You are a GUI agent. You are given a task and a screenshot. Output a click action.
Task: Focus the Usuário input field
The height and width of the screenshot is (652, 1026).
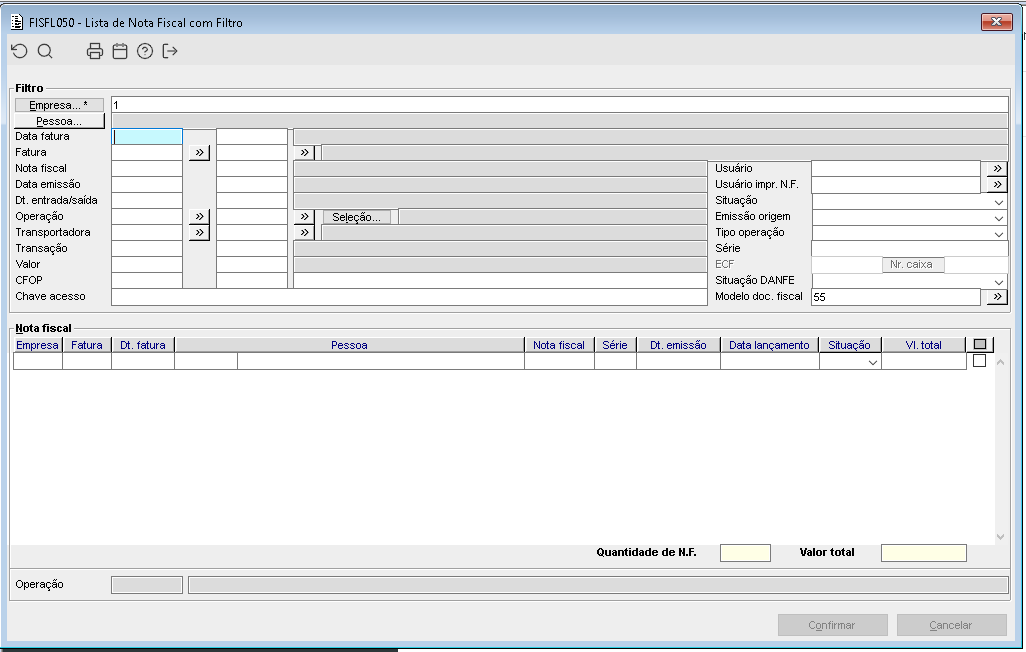click(x=896, y=169)
